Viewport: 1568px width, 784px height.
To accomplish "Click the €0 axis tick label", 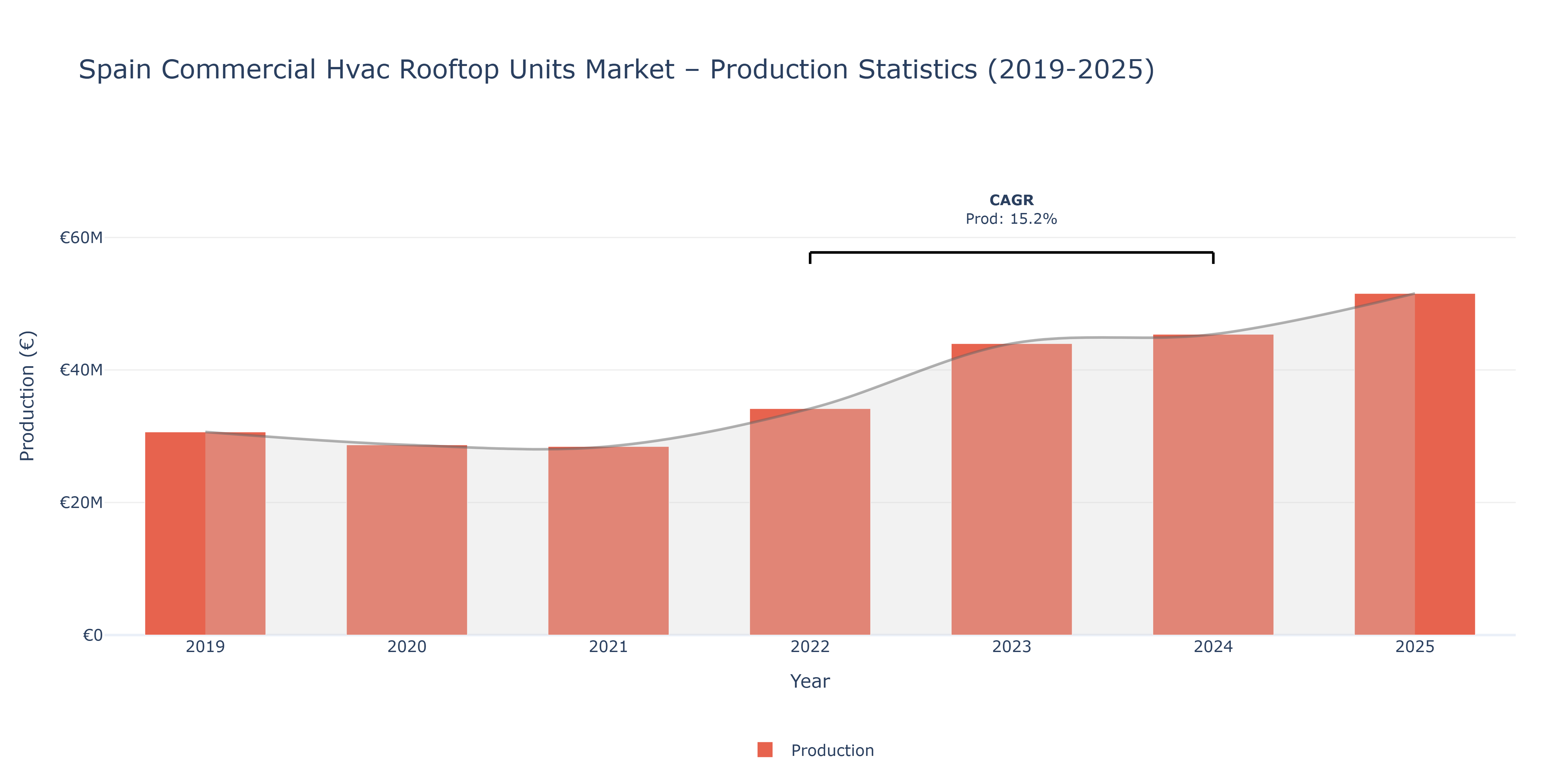I will pos(92,635).
